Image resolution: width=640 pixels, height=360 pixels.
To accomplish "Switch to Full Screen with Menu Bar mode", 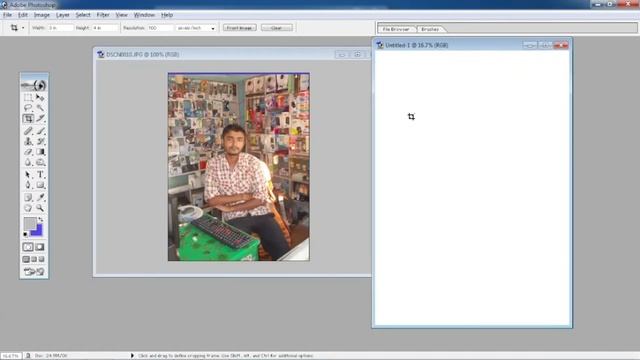I will pyautogui.click(x=34, y=259).
